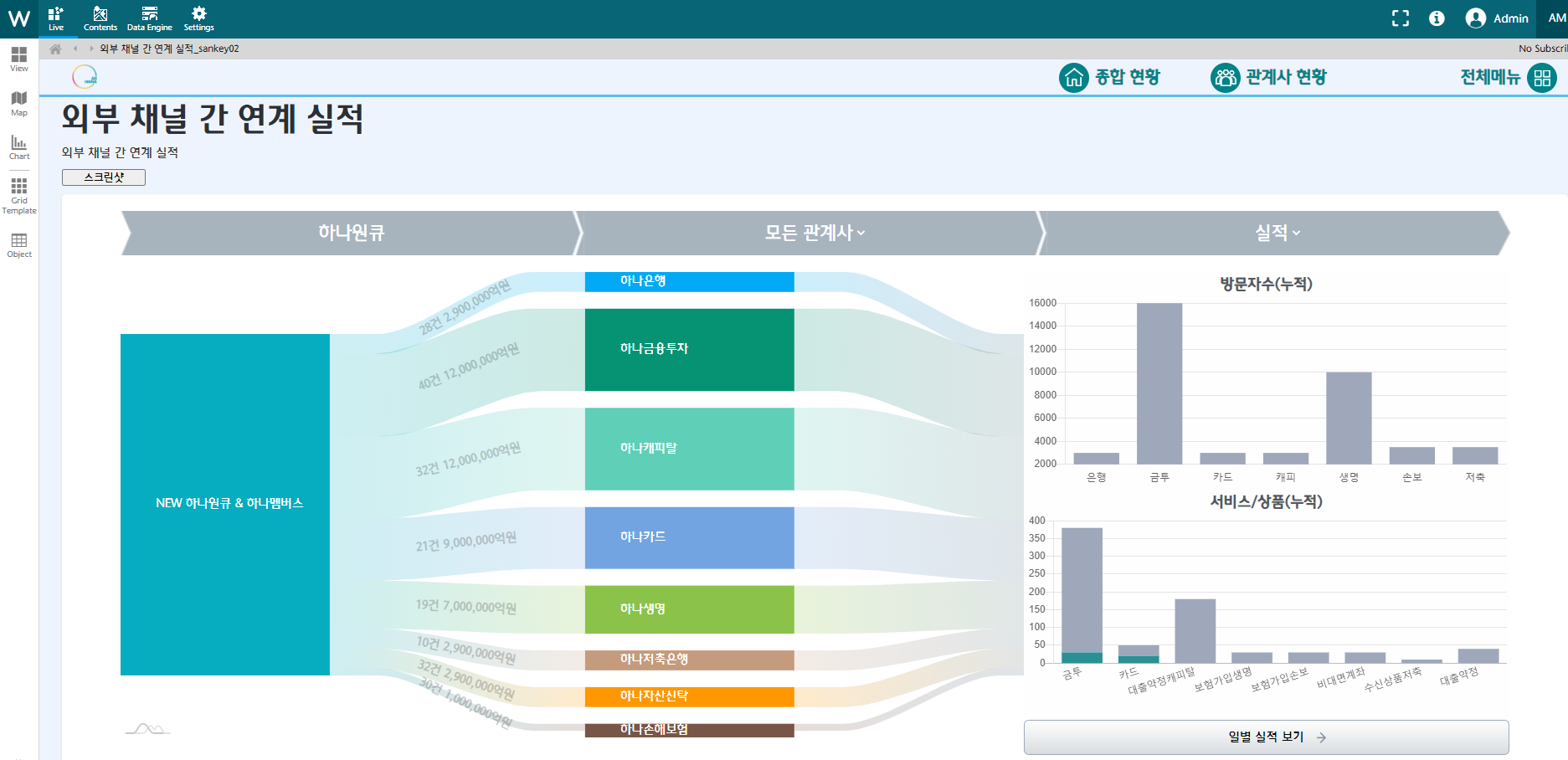1568x760 pixels.
Task: Click the home breadcrumb icon
Action: 55,49
